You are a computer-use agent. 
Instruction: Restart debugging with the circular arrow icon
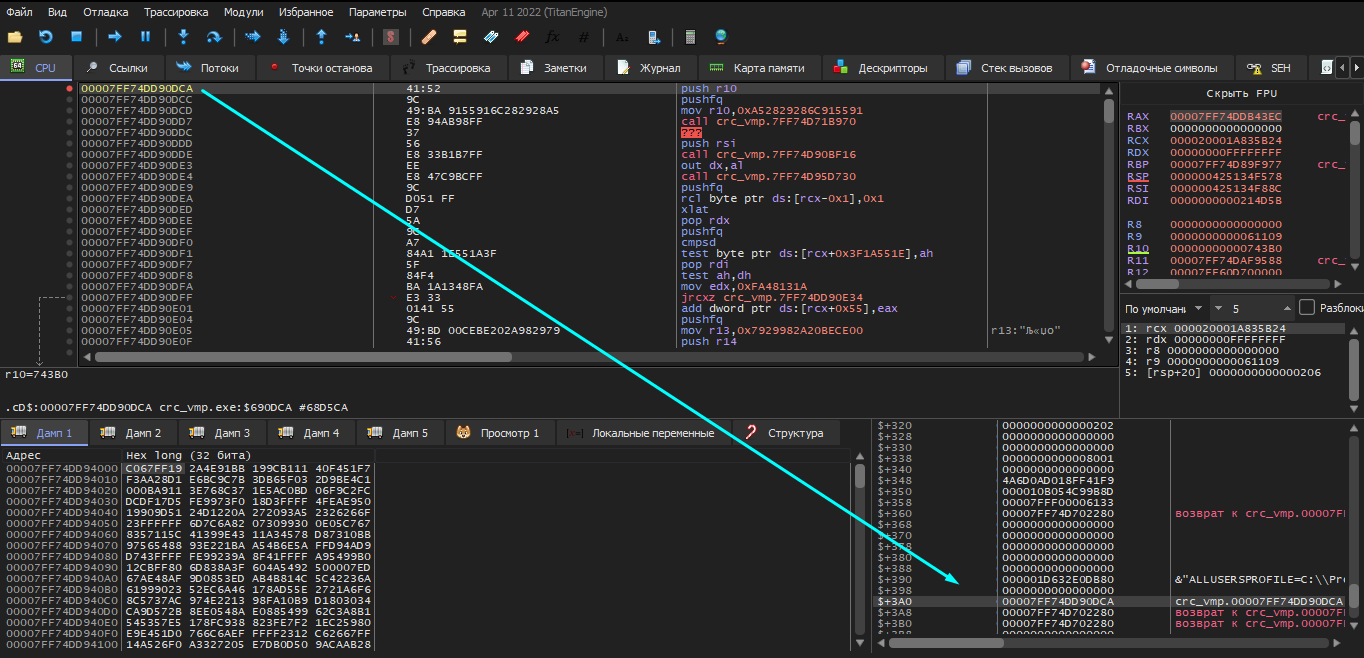coord(46,37)
